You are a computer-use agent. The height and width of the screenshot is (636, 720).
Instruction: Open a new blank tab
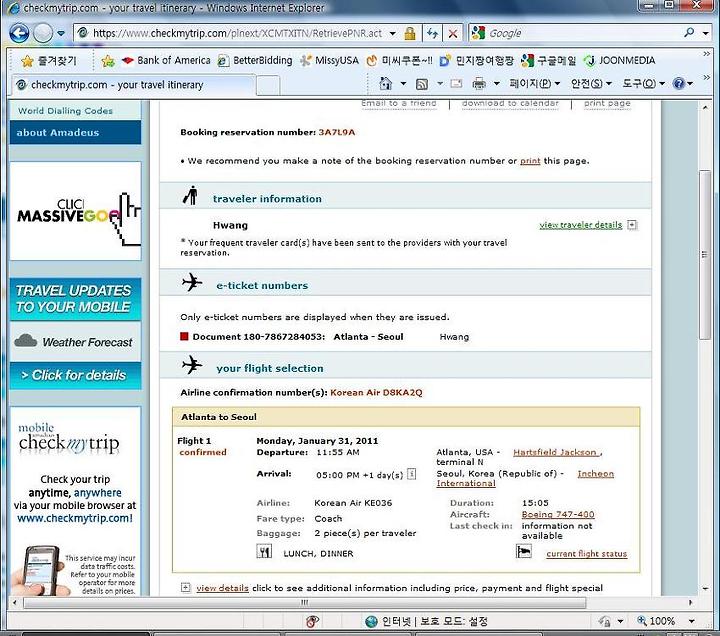point(268,85)
